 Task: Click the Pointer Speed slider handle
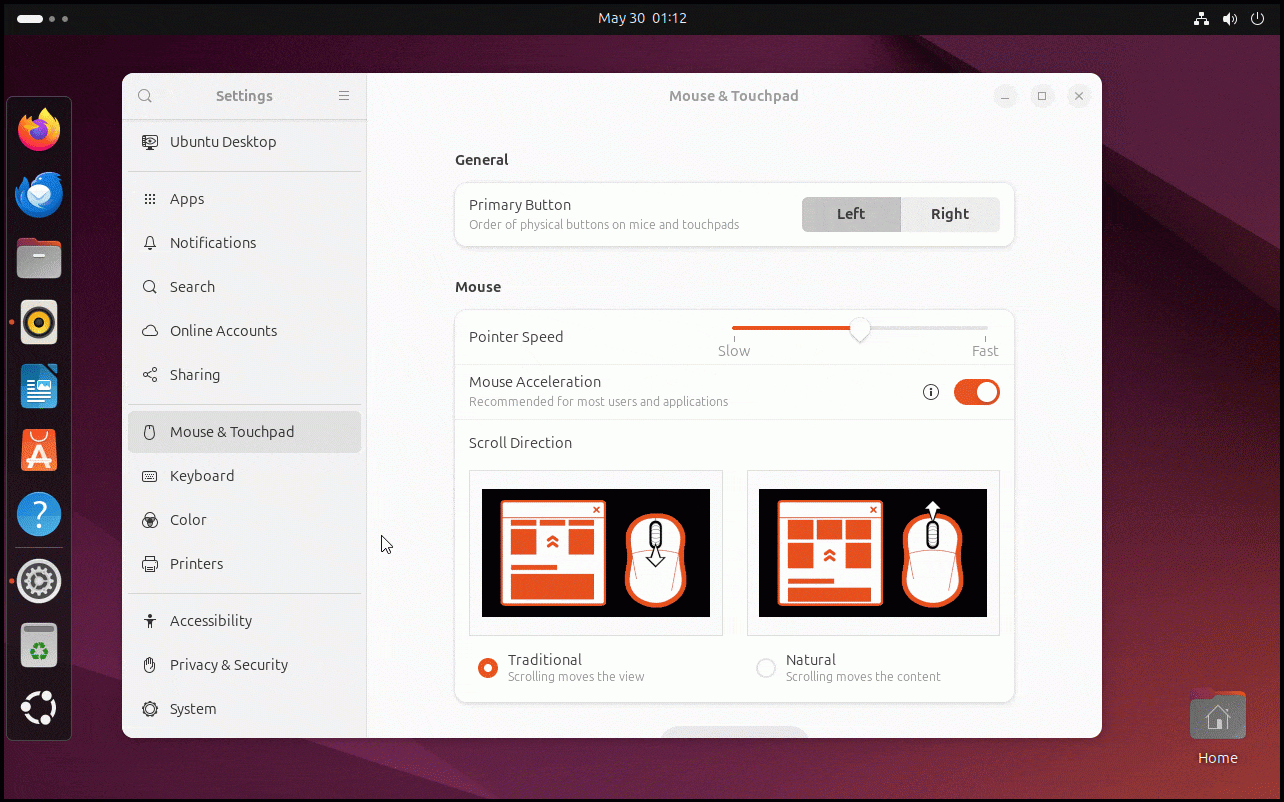click(x=859, y=329)
